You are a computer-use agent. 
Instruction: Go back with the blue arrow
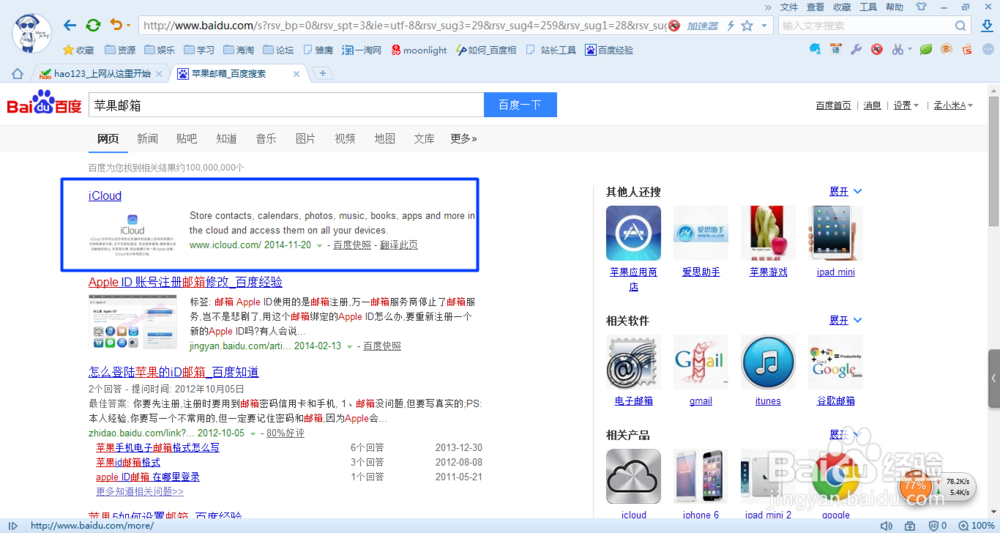pos(70,26)
